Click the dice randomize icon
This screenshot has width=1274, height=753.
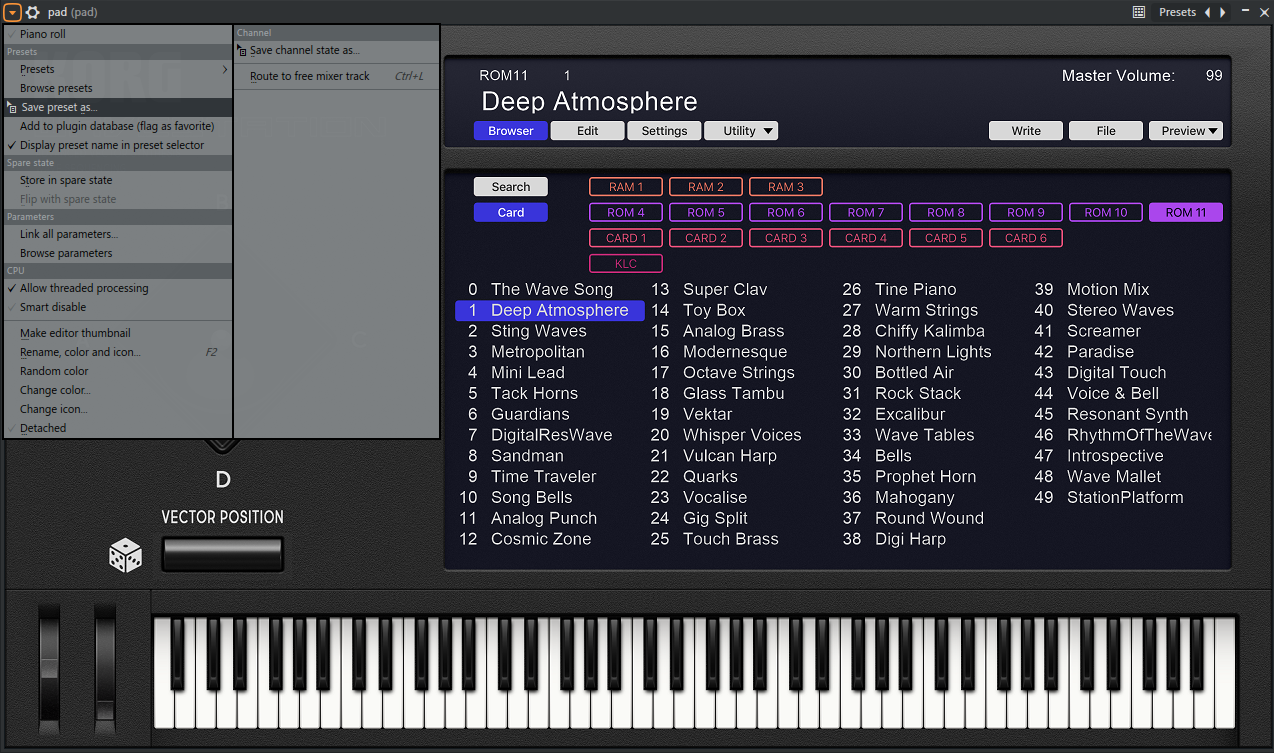click(125, 556)
